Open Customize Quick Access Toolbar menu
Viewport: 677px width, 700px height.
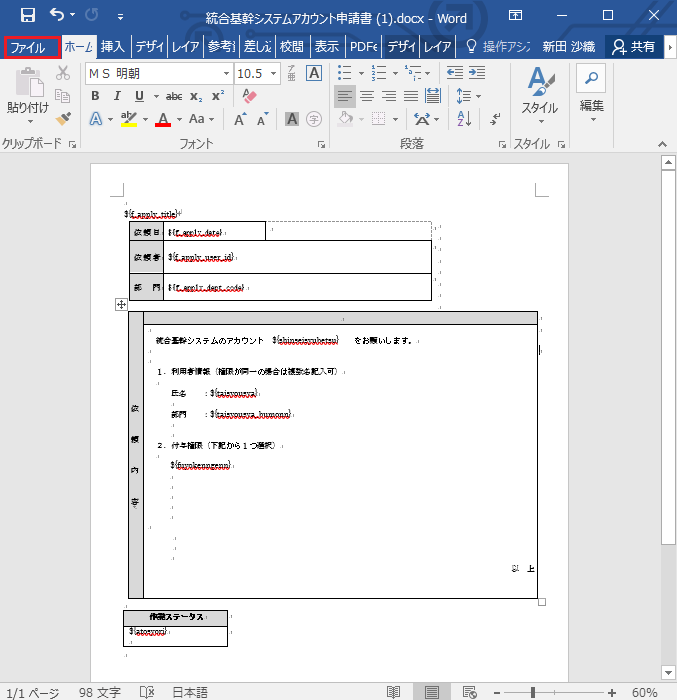click(120, 17)
